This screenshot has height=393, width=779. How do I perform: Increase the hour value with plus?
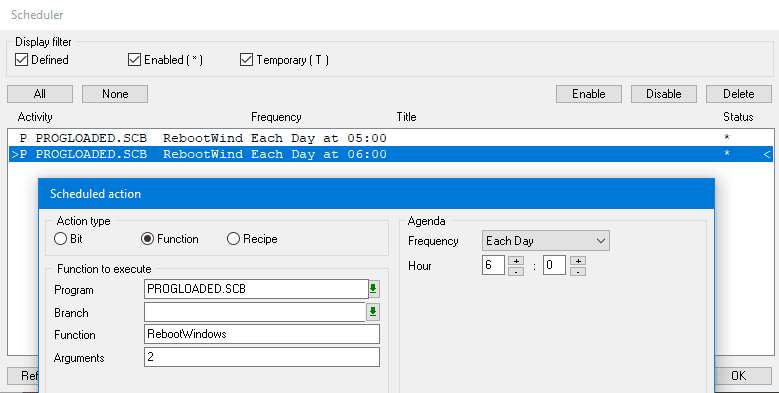(x=516, y=261)
